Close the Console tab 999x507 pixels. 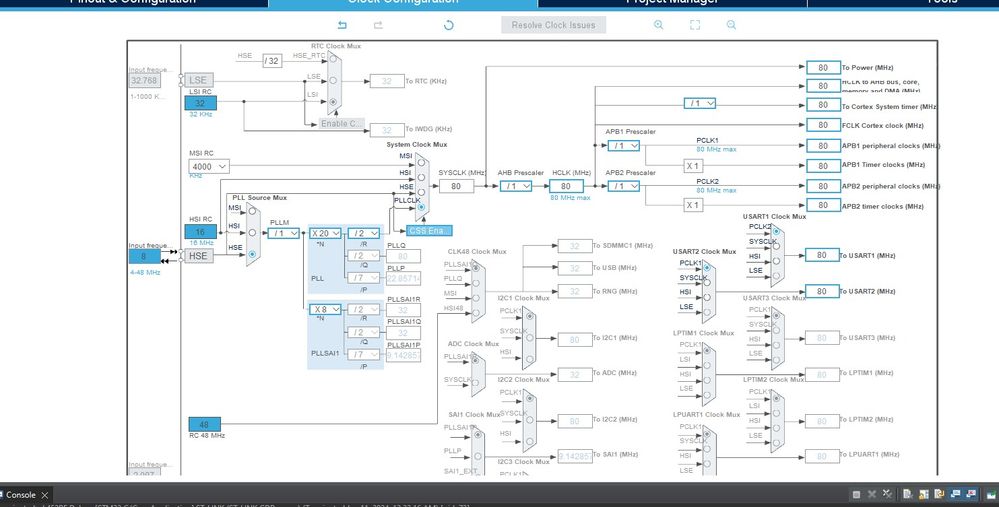[x=45, y=495]
